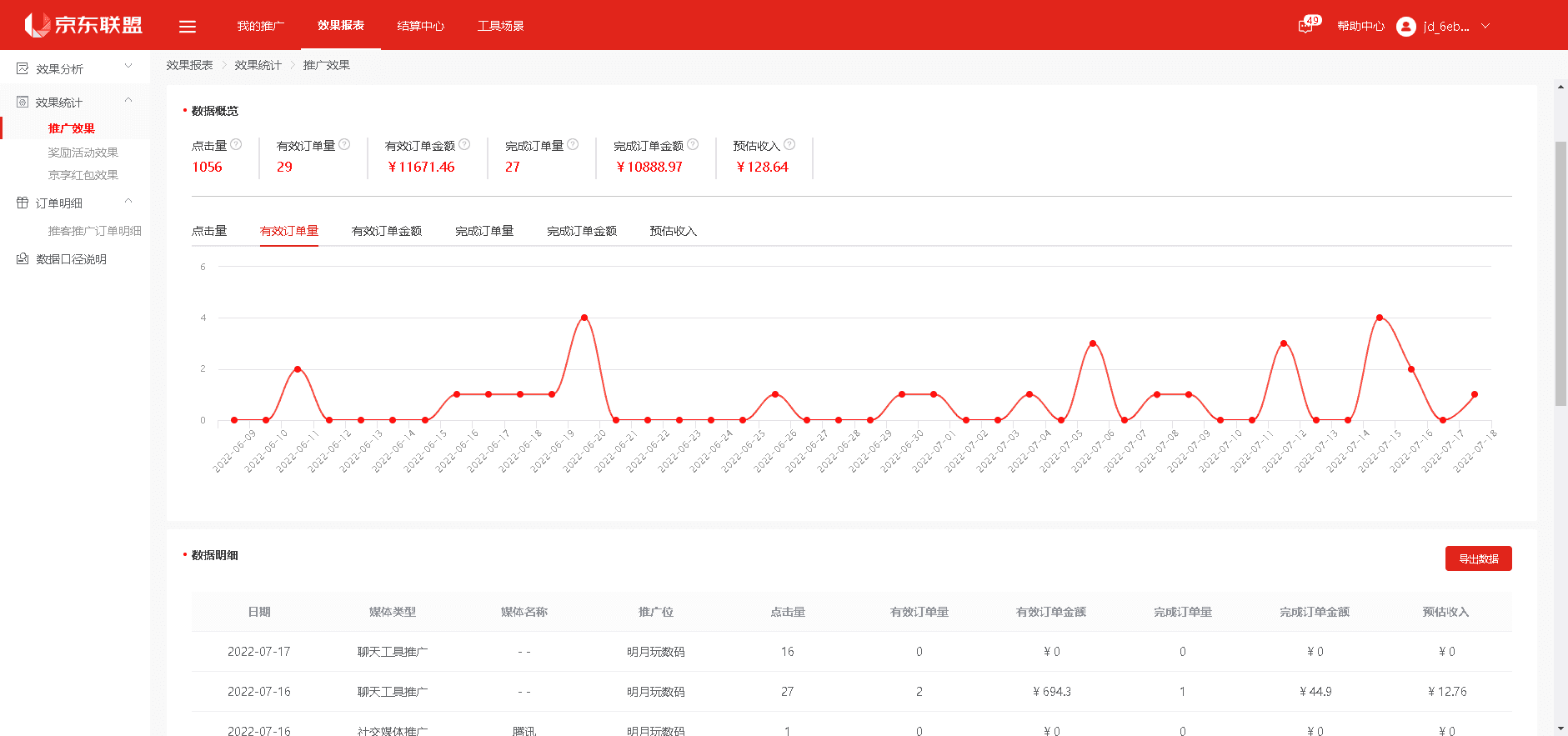
Task: Click the 京东联盟 logo
Action: [x=83, y=25]
